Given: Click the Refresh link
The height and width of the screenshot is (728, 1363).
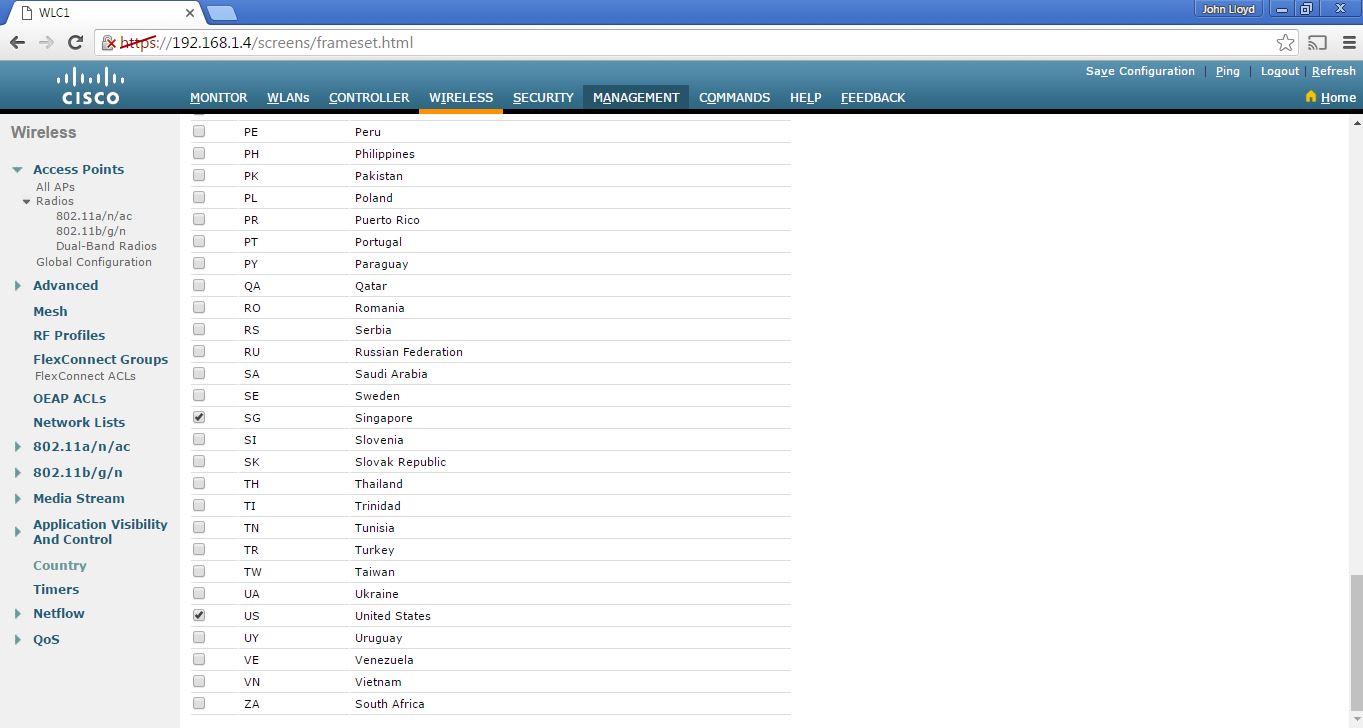Looking at the screenshot, I should (x=1334, y=71).
